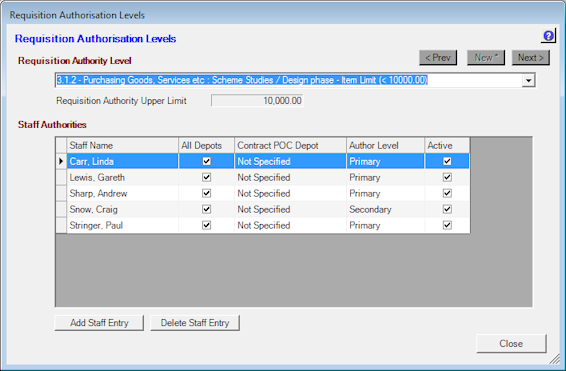This screenshot has width=566, height=371.
Task: Toggle Active checkbox for Sharp, Andrew
Action: pyautogui.click(x=447, y=193)
